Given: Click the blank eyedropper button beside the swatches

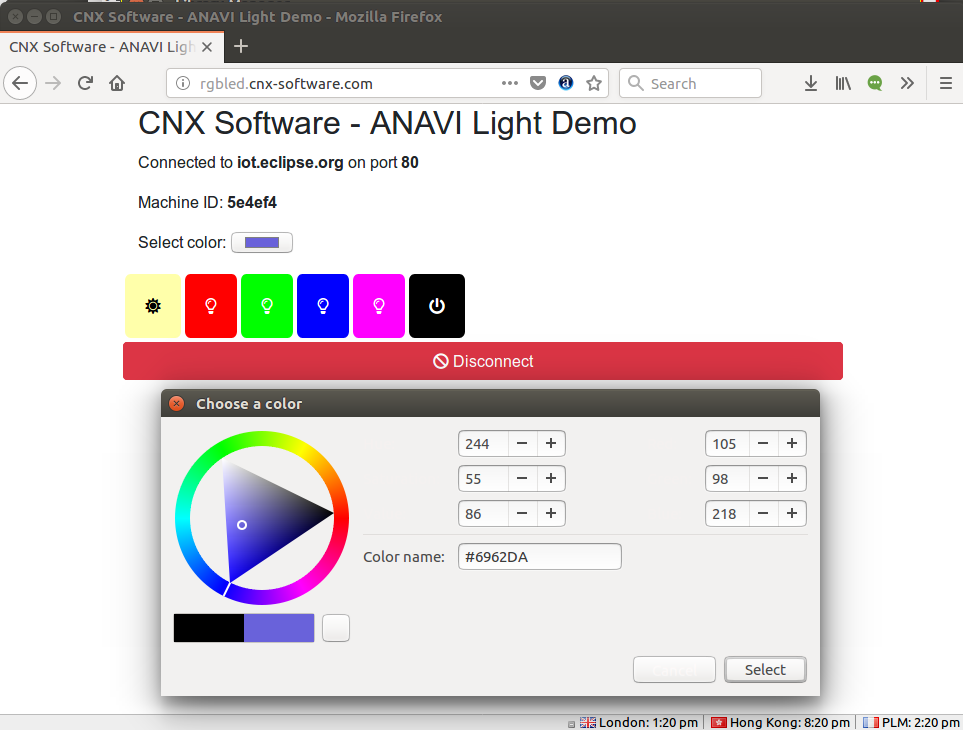Looking at the screenshot, I should point(336,628).
